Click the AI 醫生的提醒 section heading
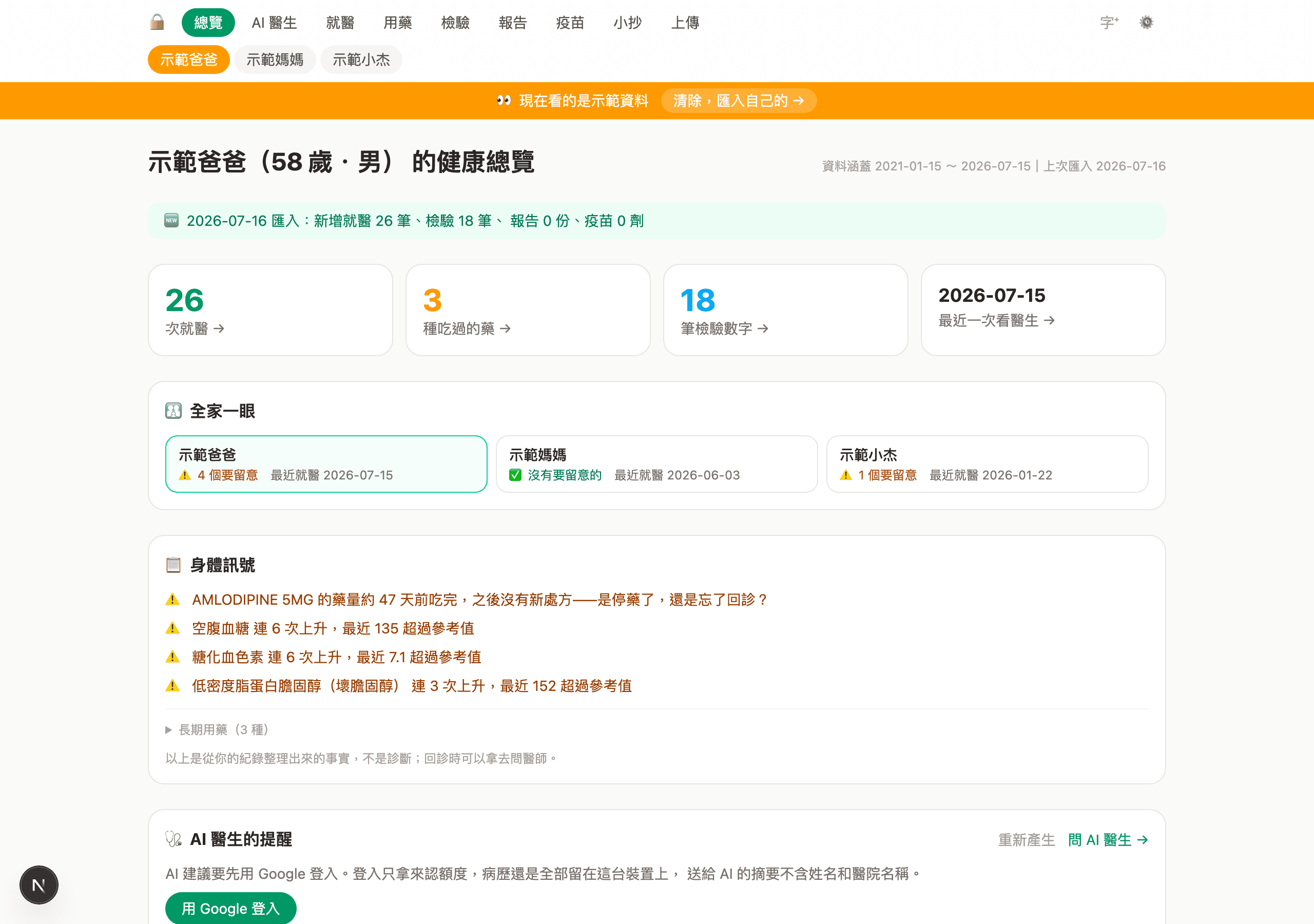The image size is (1314, 924). [241, 839]
